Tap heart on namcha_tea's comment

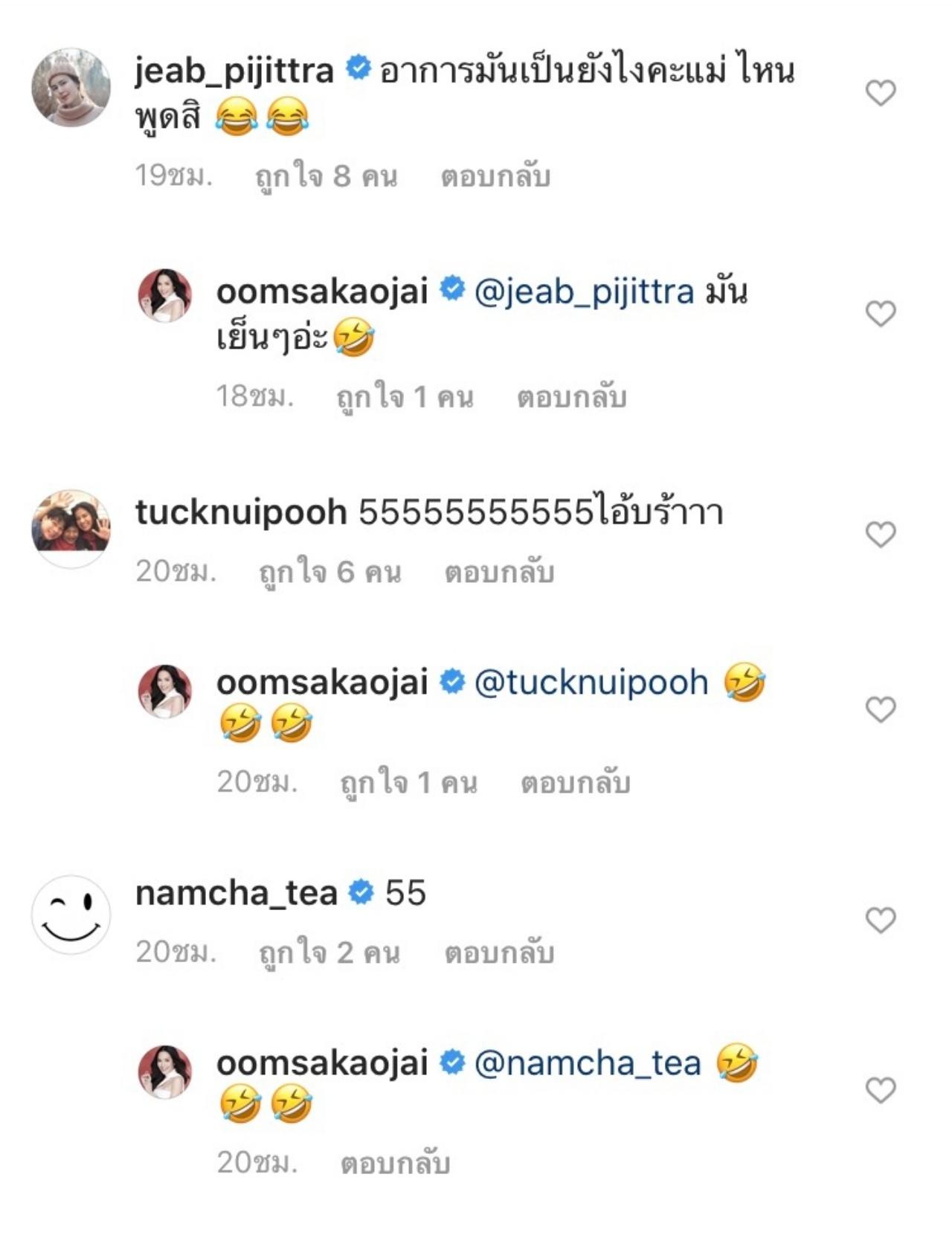click(881, 921)
